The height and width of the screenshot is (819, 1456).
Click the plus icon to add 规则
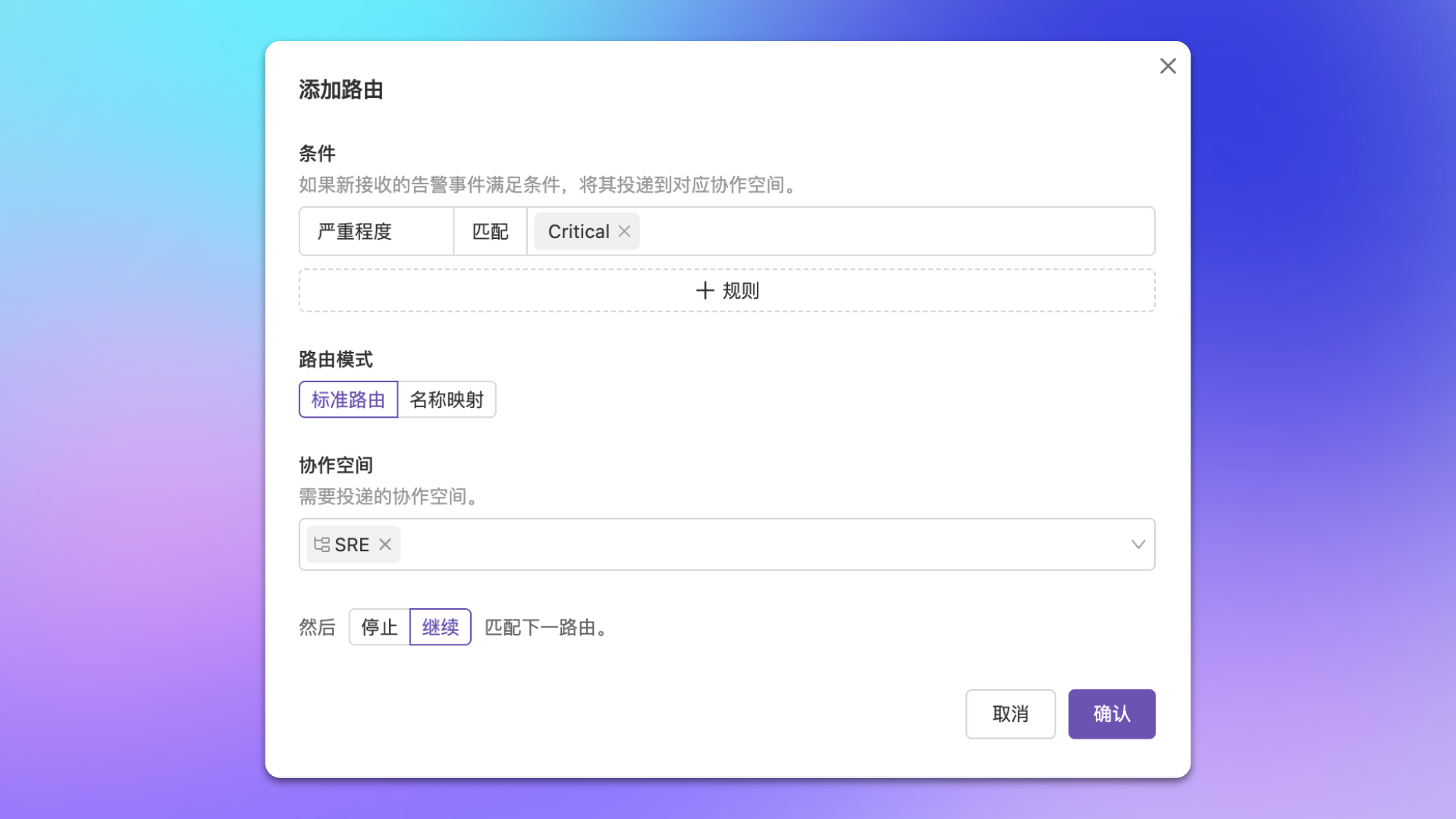705,290
